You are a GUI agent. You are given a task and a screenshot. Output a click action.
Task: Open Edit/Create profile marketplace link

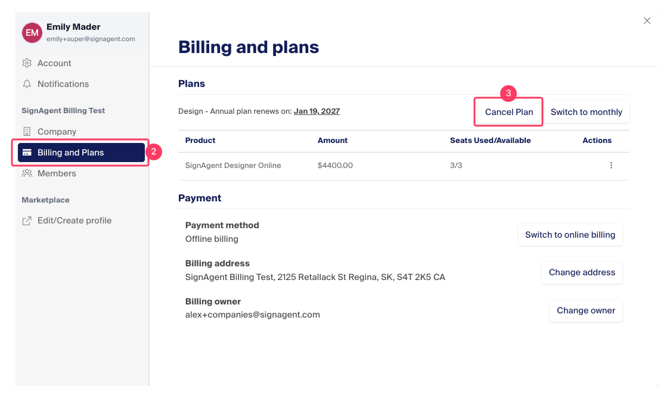click(x=74, y=221)
